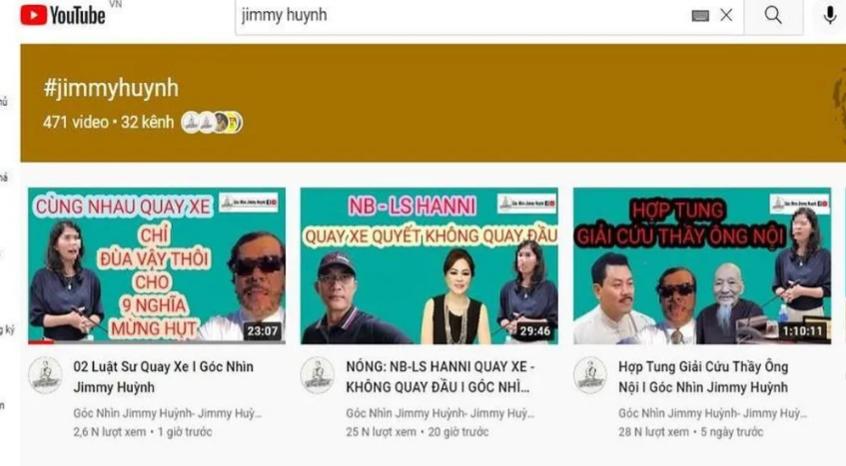Click the magnifying glass search button
The image size is (846, 466).
(773, 15)
